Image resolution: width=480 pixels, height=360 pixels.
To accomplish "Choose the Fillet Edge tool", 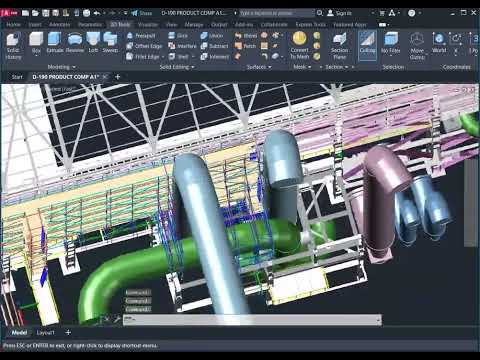I will click(143, 57).
